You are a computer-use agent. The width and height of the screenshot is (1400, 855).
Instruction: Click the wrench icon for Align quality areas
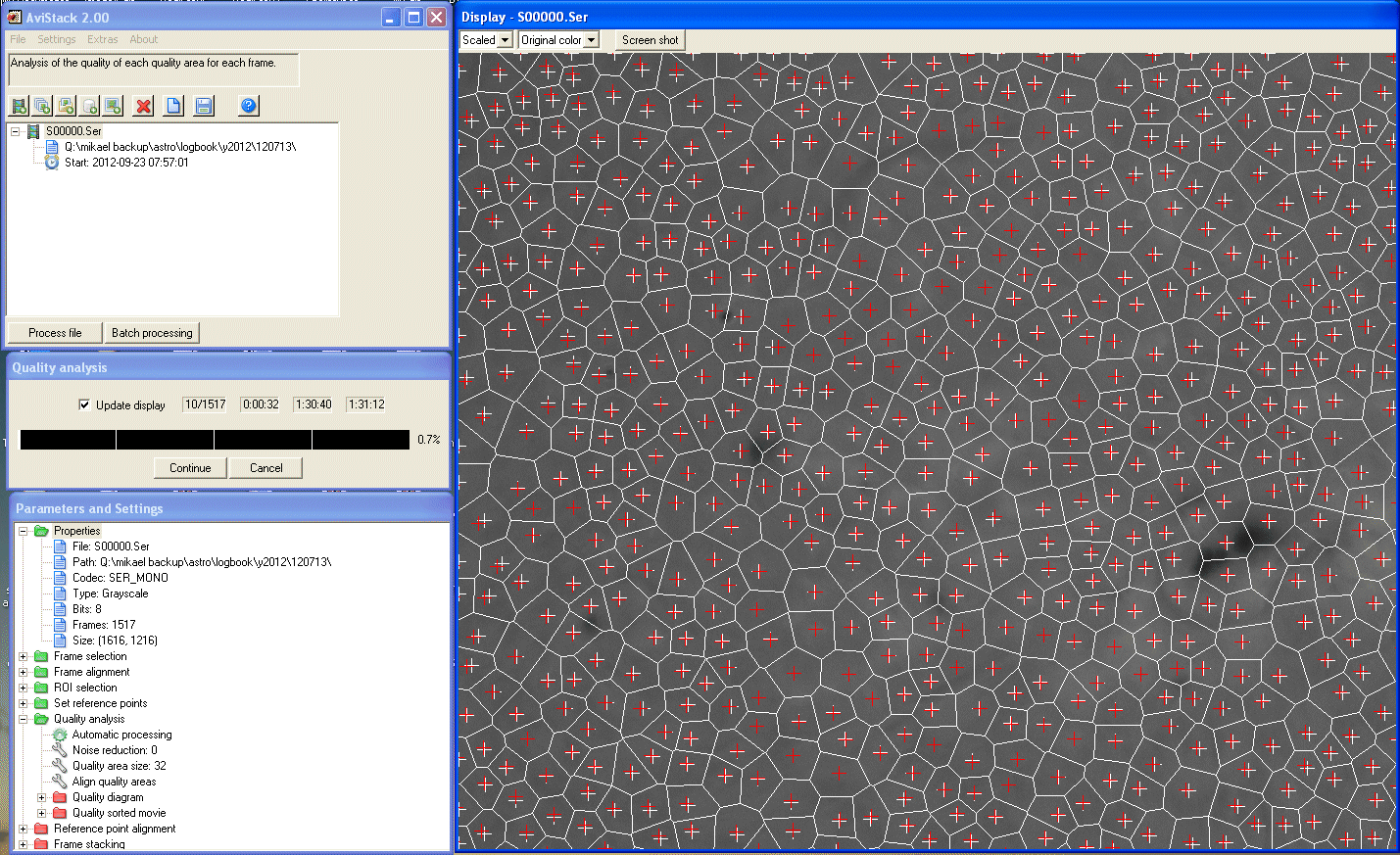pyautogui.click(x=60, y=782)
